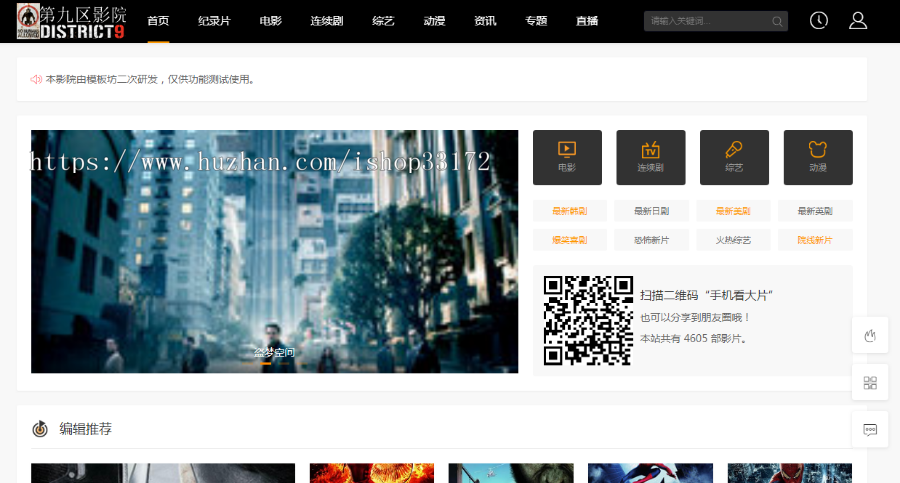Click the QR code image
Image resolution: width=900 pixels, height=483 pixels.
coord(588,320)
